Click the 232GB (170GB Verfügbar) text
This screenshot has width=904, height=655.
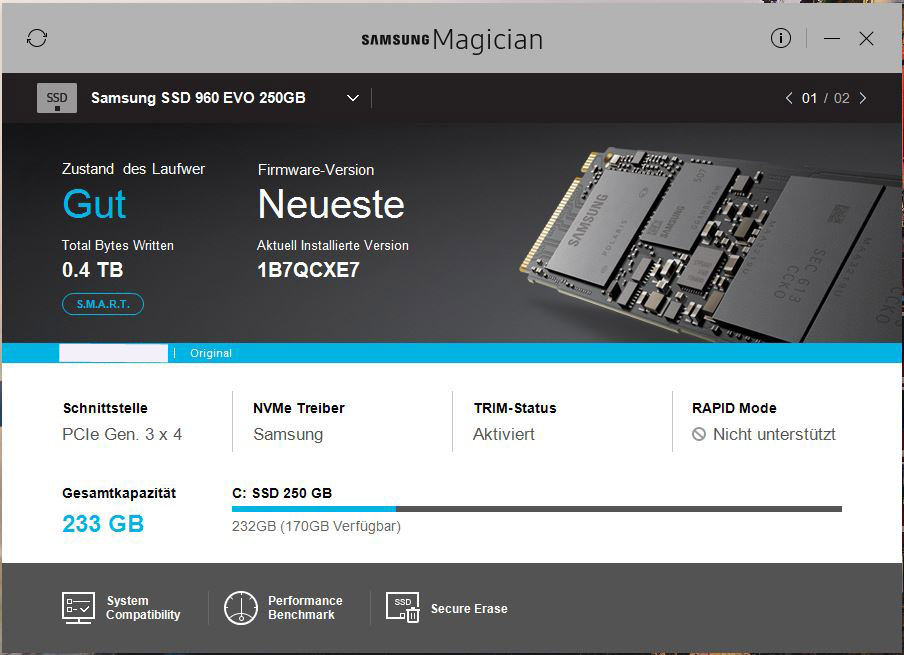(316, 526)
